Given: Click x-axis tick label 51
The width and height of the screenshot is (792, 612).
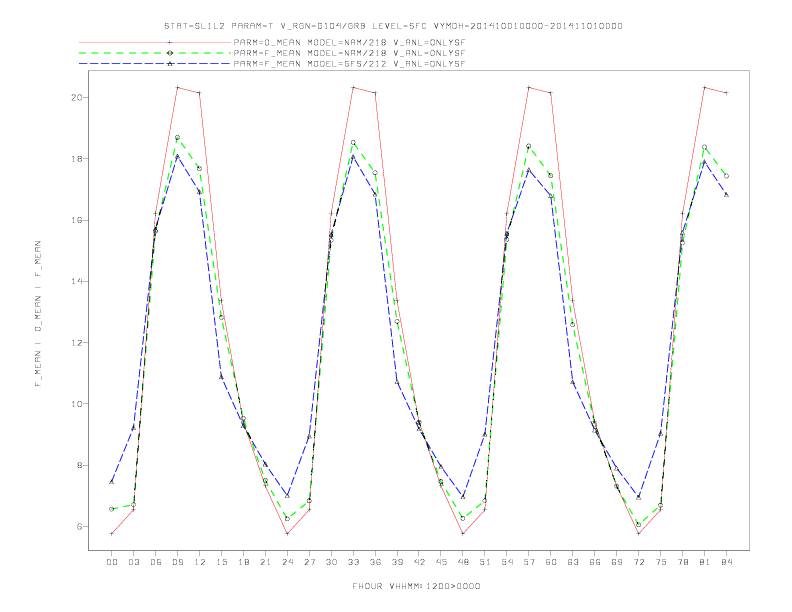Looking at the screenshot, I should click(485, 562).
